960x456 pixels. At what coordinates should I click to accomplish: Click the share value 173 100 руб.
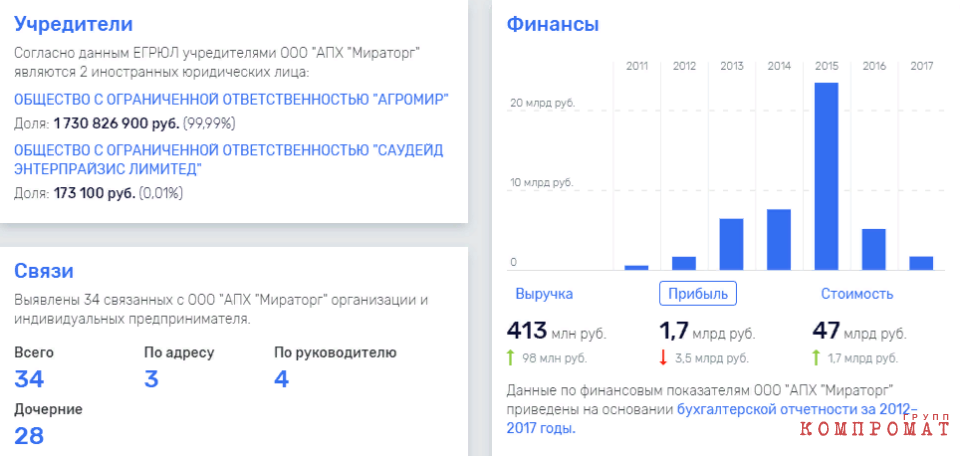[94, 193]
